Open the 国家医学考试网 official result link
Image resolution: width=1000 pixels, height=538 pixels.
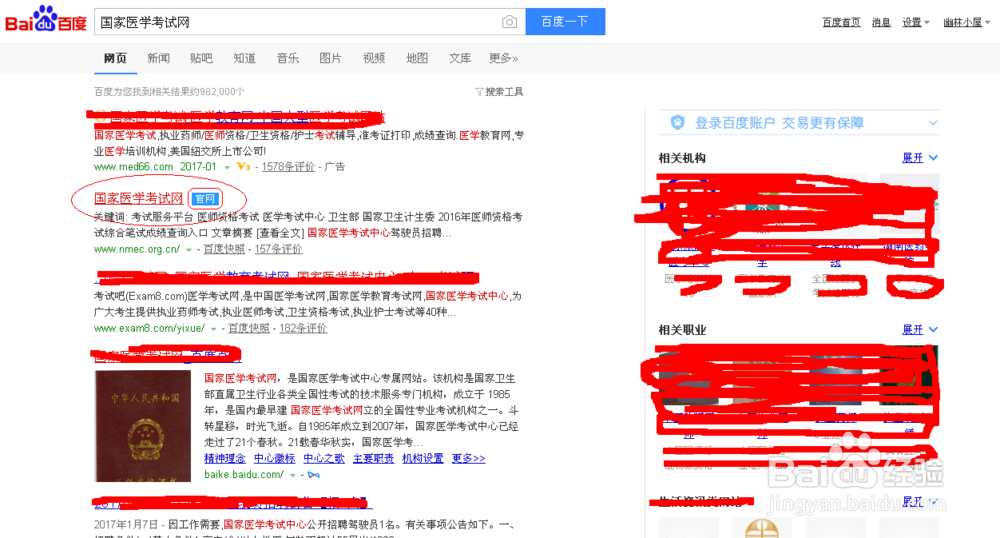coord(138,199)
